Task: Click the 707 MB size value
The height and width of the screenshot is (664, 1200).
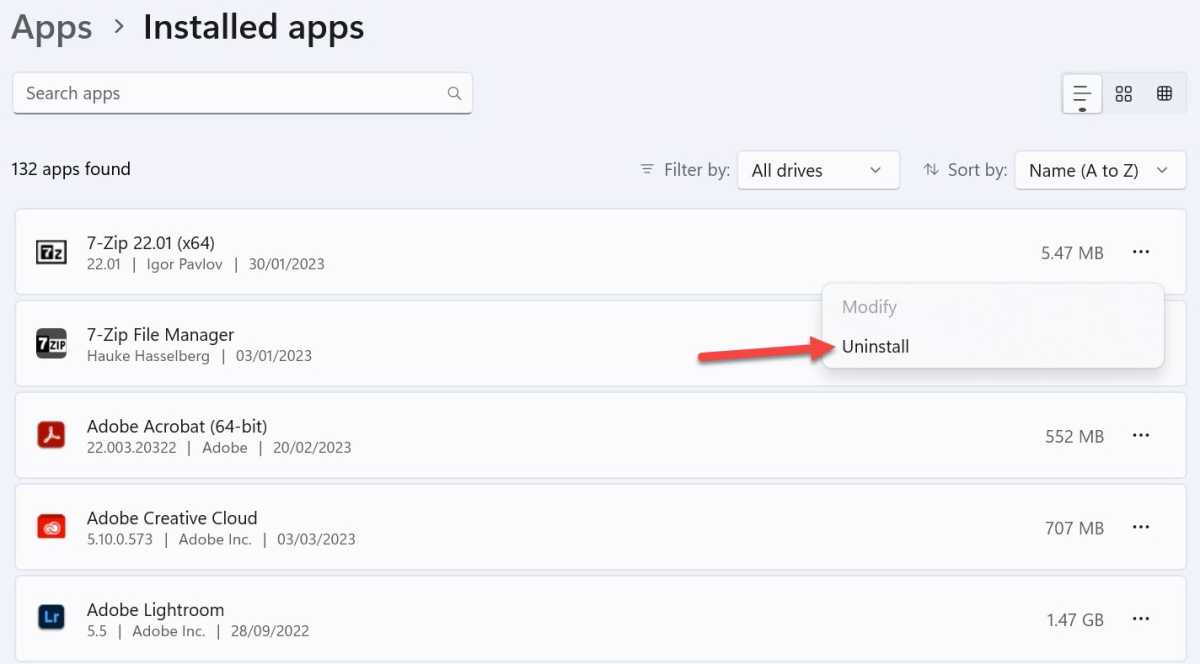Action: (1074, 528)
